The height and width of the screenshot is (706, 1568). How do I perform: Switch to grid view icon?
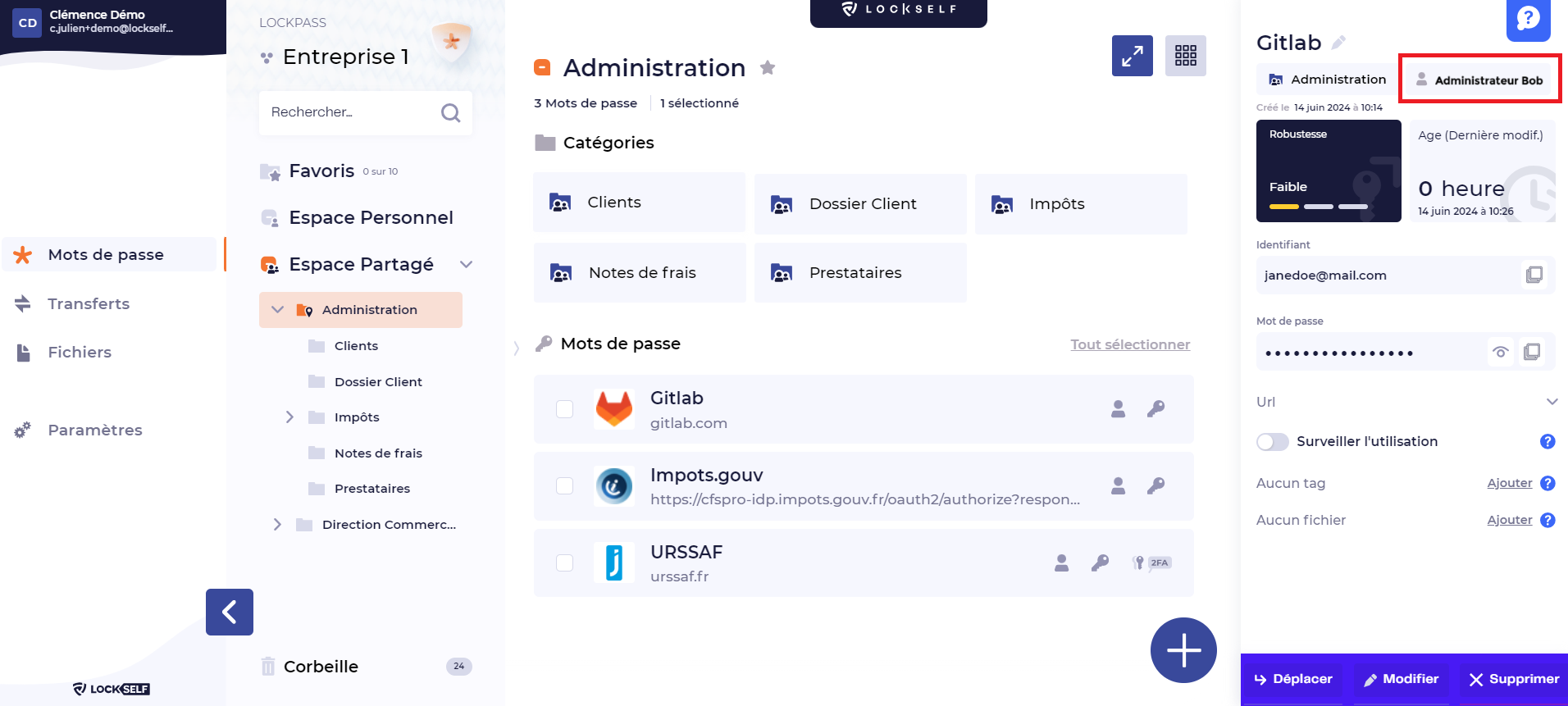pyautogui.click(x=1185, y=56)
